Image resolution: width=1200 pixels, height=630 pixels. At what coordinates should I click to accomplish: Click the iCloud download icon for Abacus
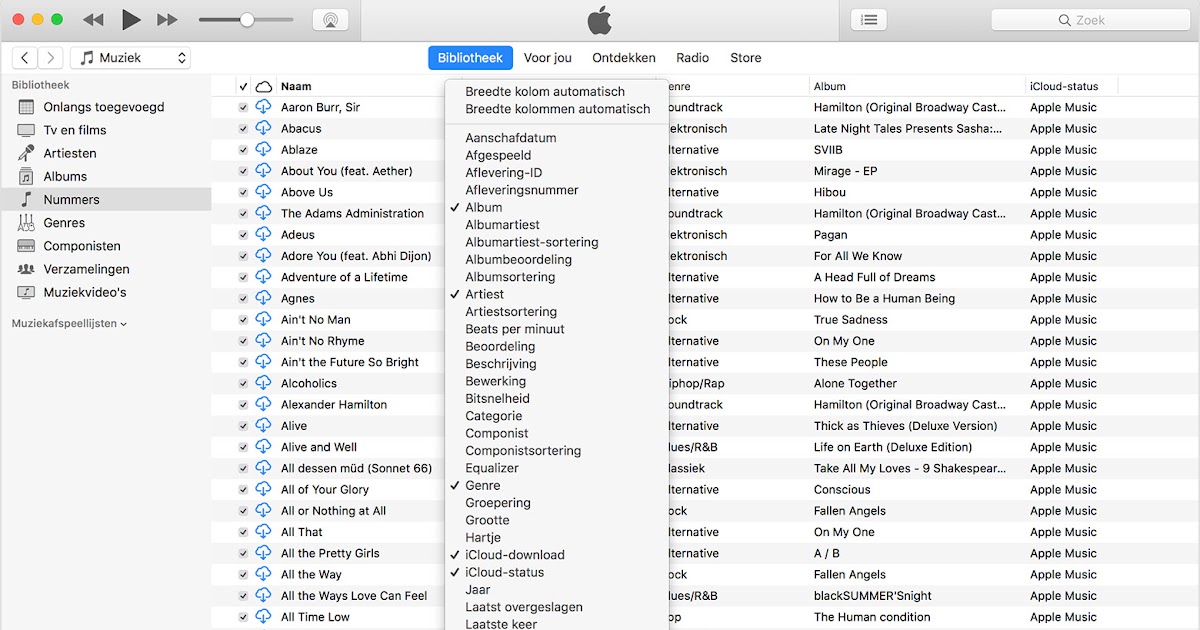264,128
